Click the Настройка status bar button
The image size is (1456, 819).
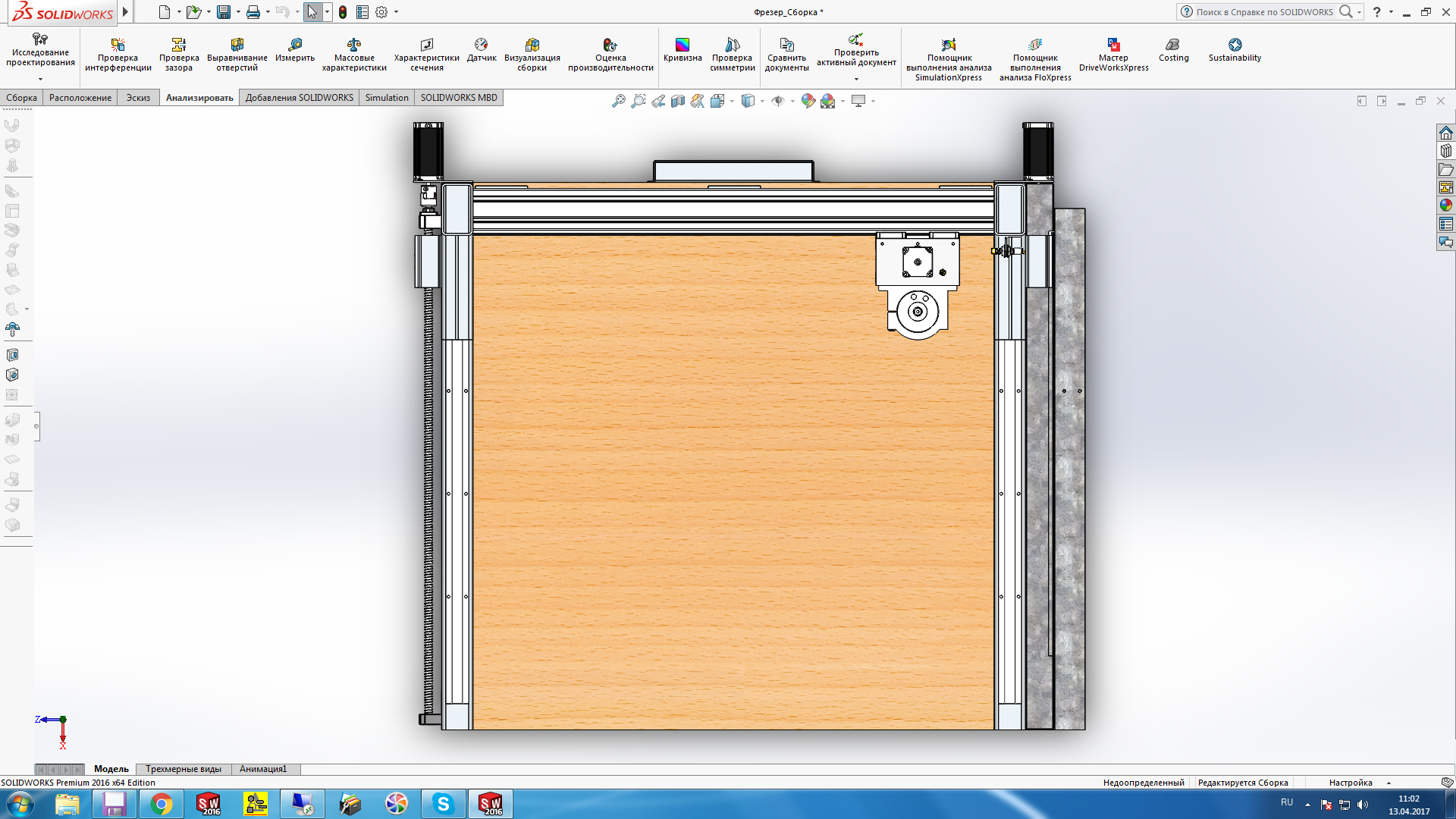[1351, 783]
